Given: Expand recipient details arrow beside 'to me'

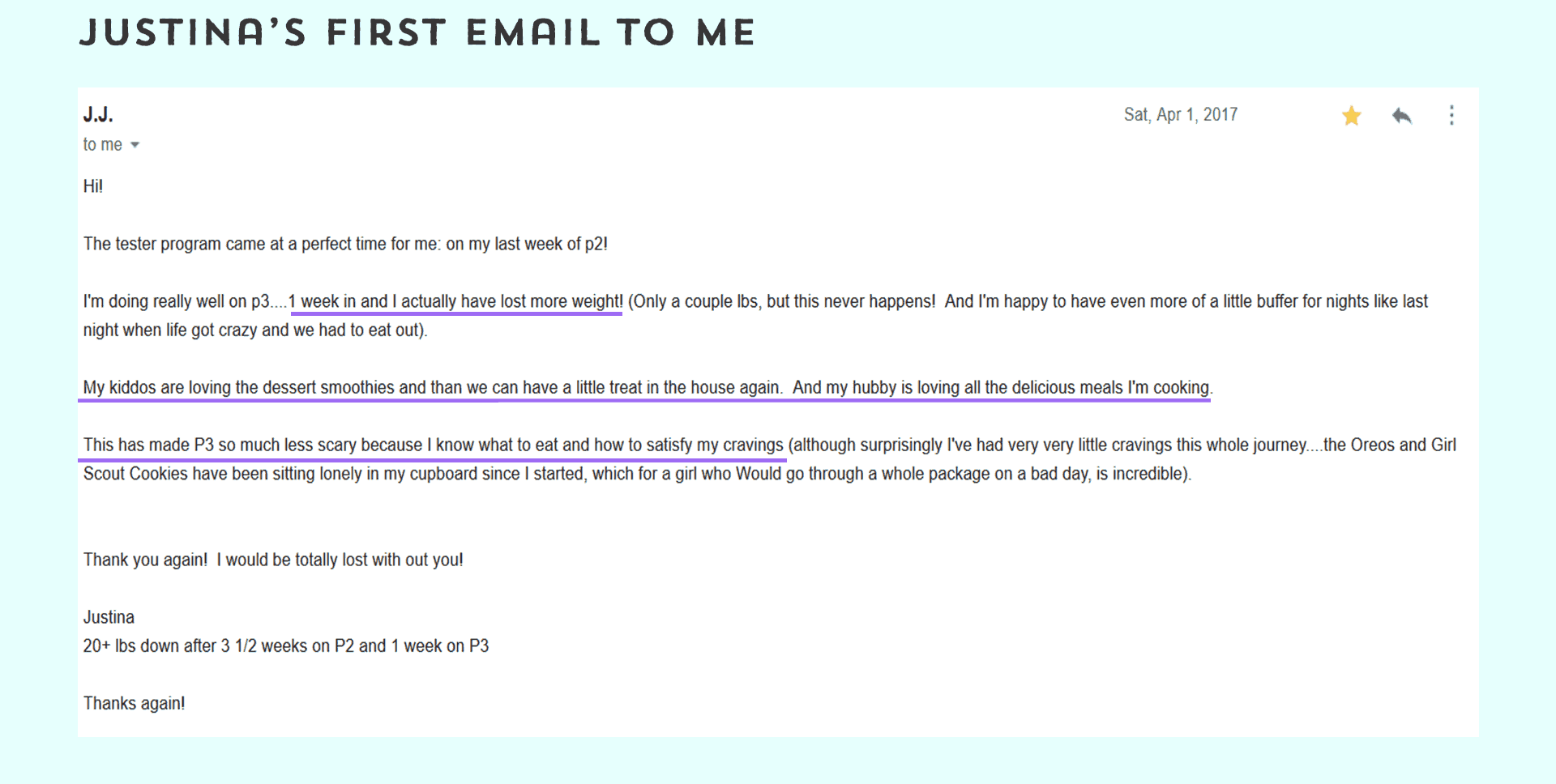Looking at the screenshot, I should click(135, 145).
